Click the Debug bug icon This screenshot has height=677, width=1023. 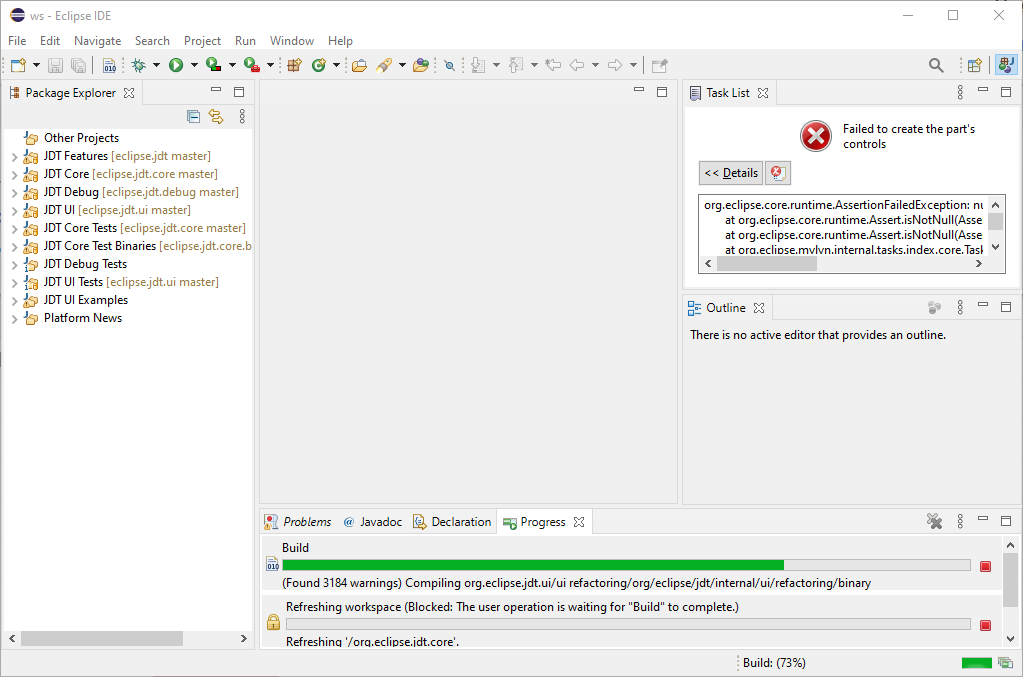click(138, 65)
